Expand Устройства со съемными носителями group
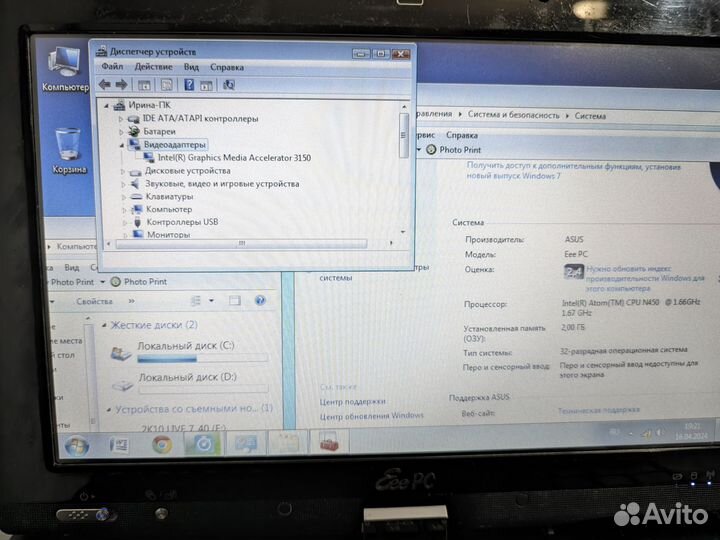720x540 pixels. 108,409
